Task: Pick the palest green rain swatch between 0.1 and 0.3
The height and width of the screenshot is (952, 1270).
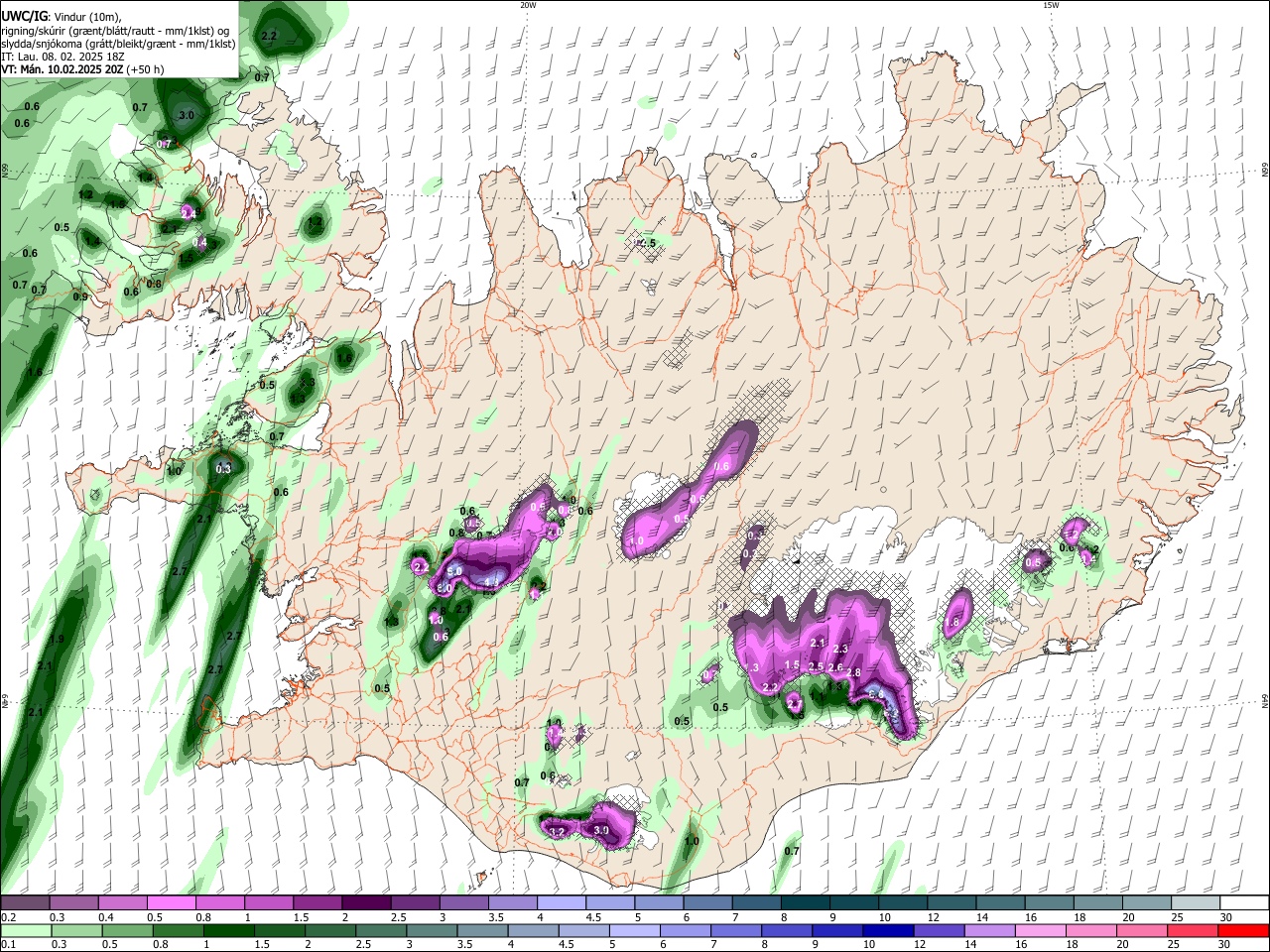Action: (x=25, y=930)
